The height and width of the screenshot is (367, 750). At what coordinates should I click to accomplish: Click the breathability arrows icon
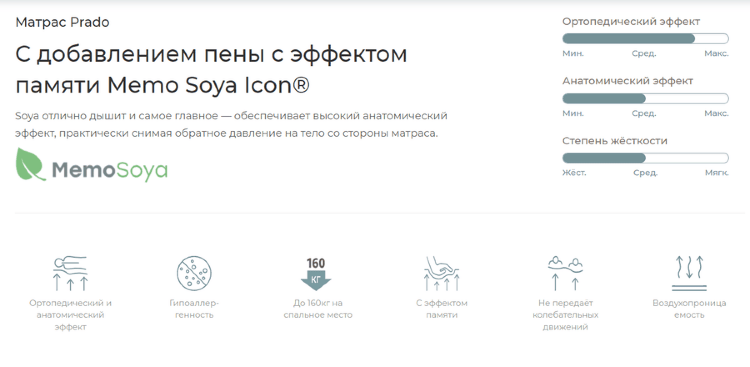coord(689,274)
